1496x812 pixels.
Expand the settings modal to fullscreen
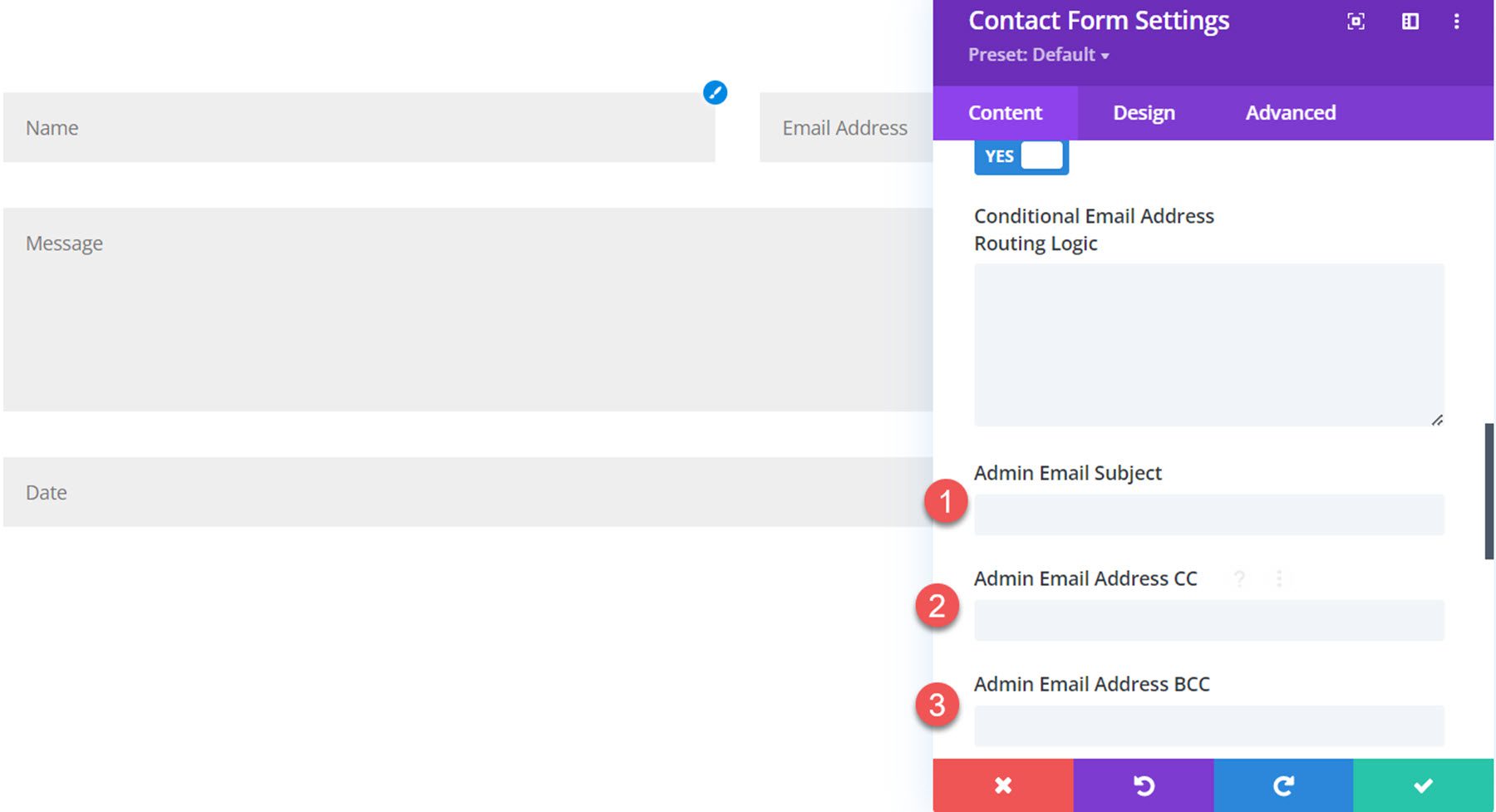coord(1356,22)
